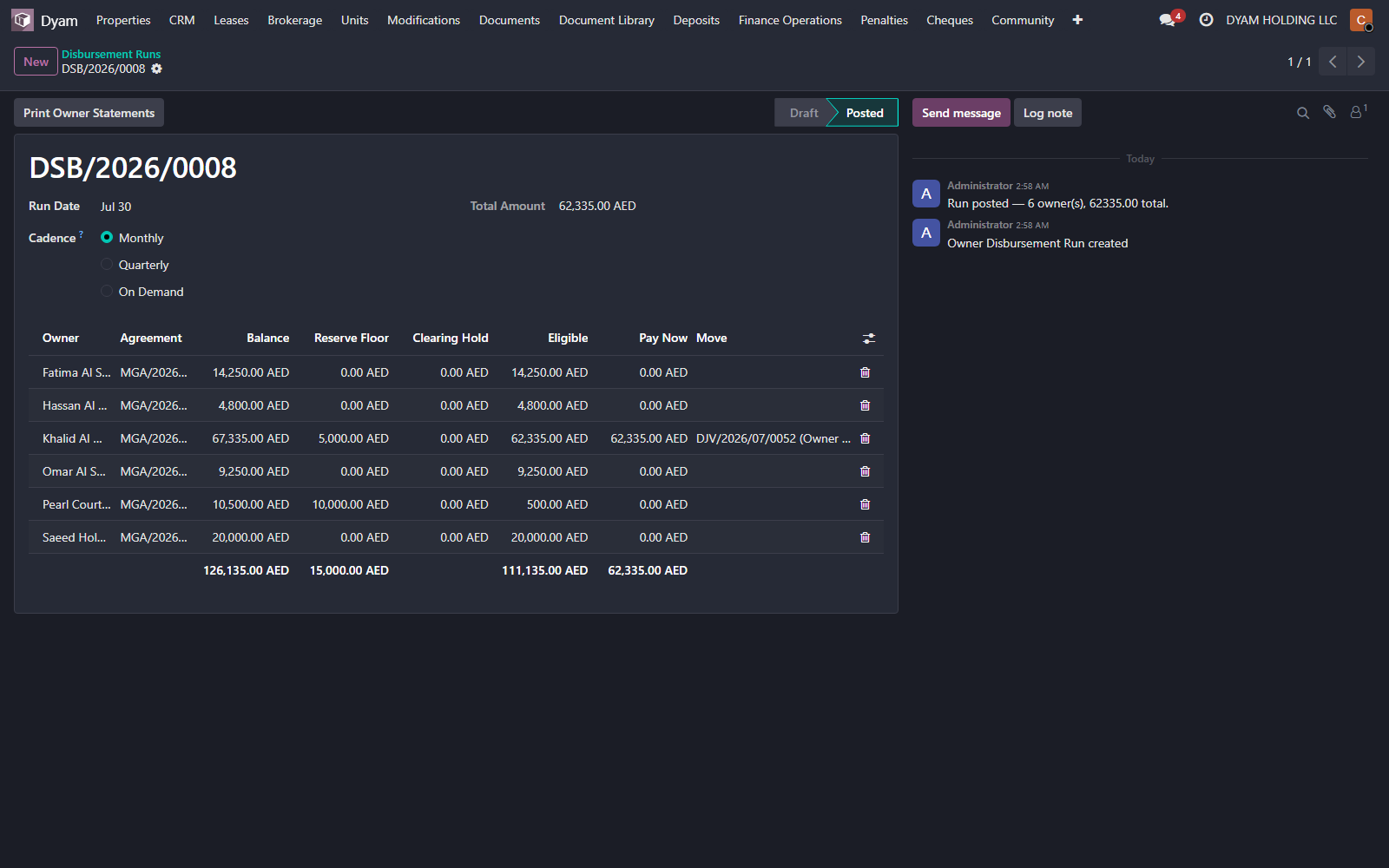The image size is (1389, 868).
Task: Open the DYAM HOLDING LLC company switcher
Action: [x=1281, y=20]
